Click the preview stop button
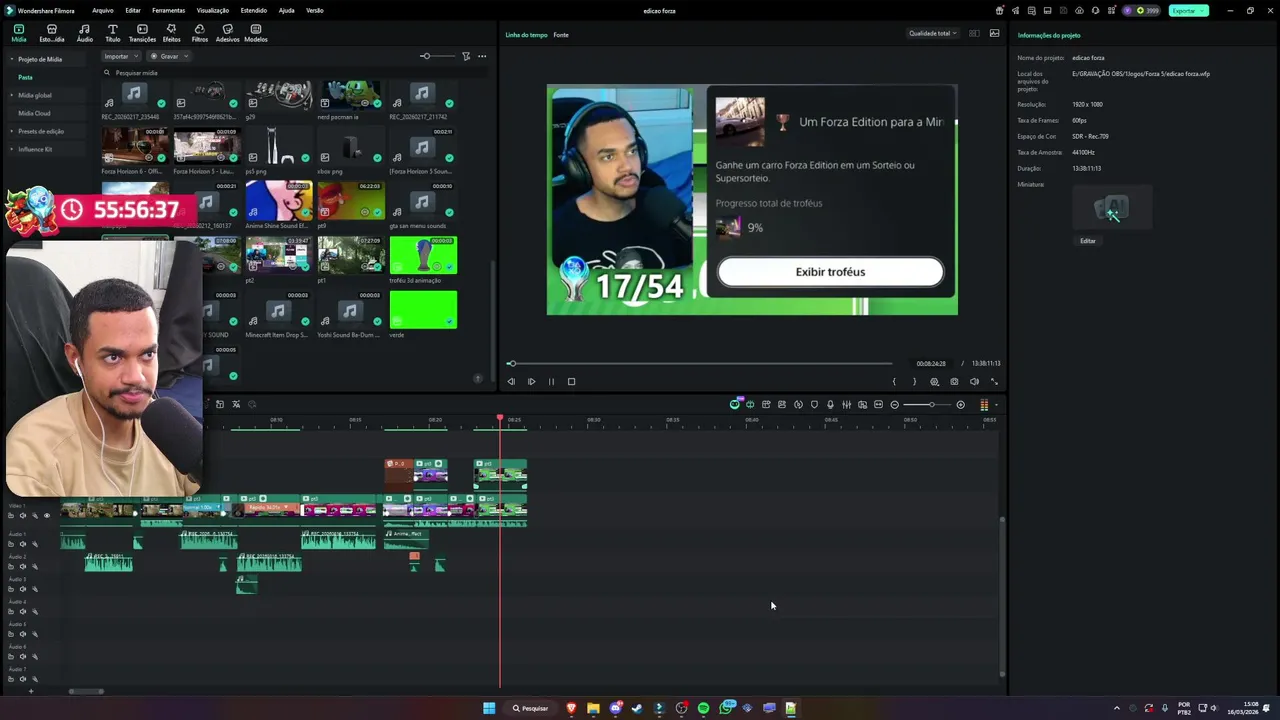This screenshot has height=720, width=1280. (571, 381)
